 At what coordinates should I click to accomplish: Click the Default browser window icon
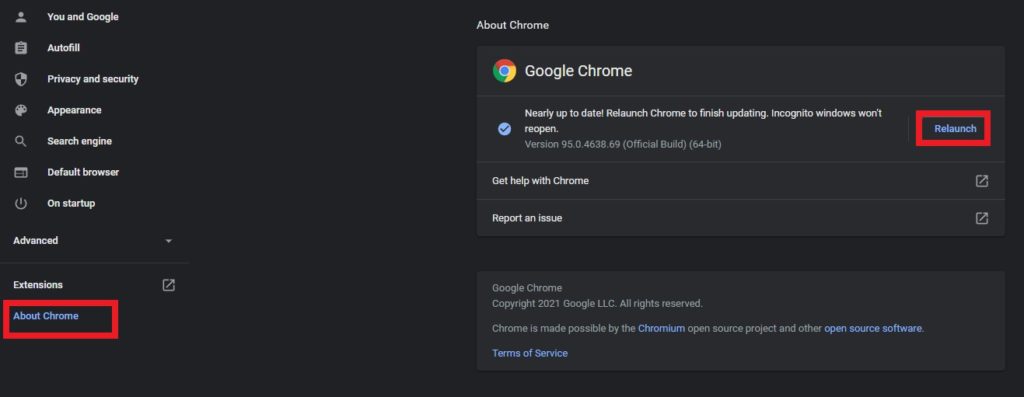click(x=21, y=172)
